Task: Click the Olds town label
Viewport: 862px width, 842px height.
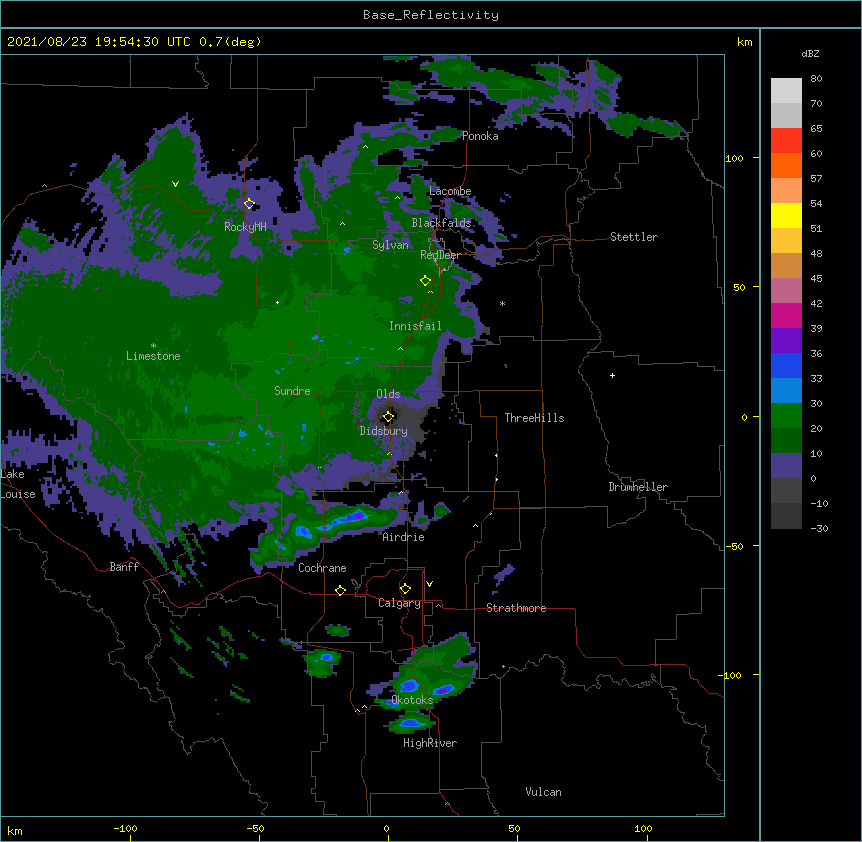Action: tap(388, 394)
